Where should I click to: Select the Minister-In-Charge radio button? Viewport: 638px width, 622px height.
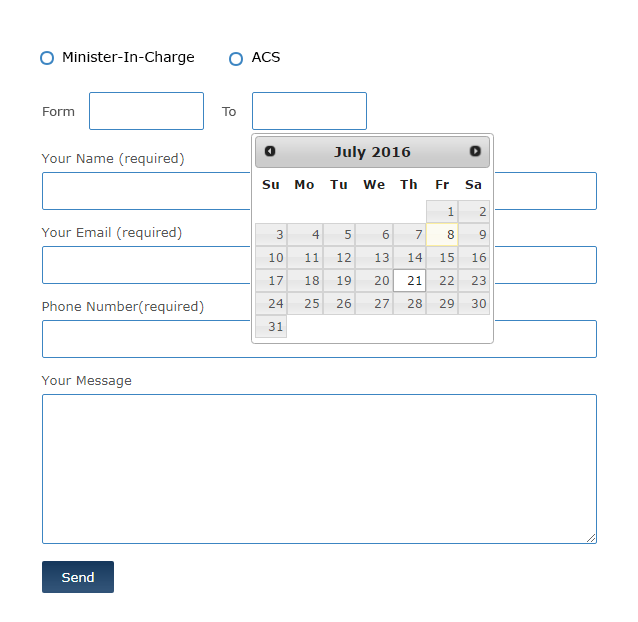[x=47, y=59]
